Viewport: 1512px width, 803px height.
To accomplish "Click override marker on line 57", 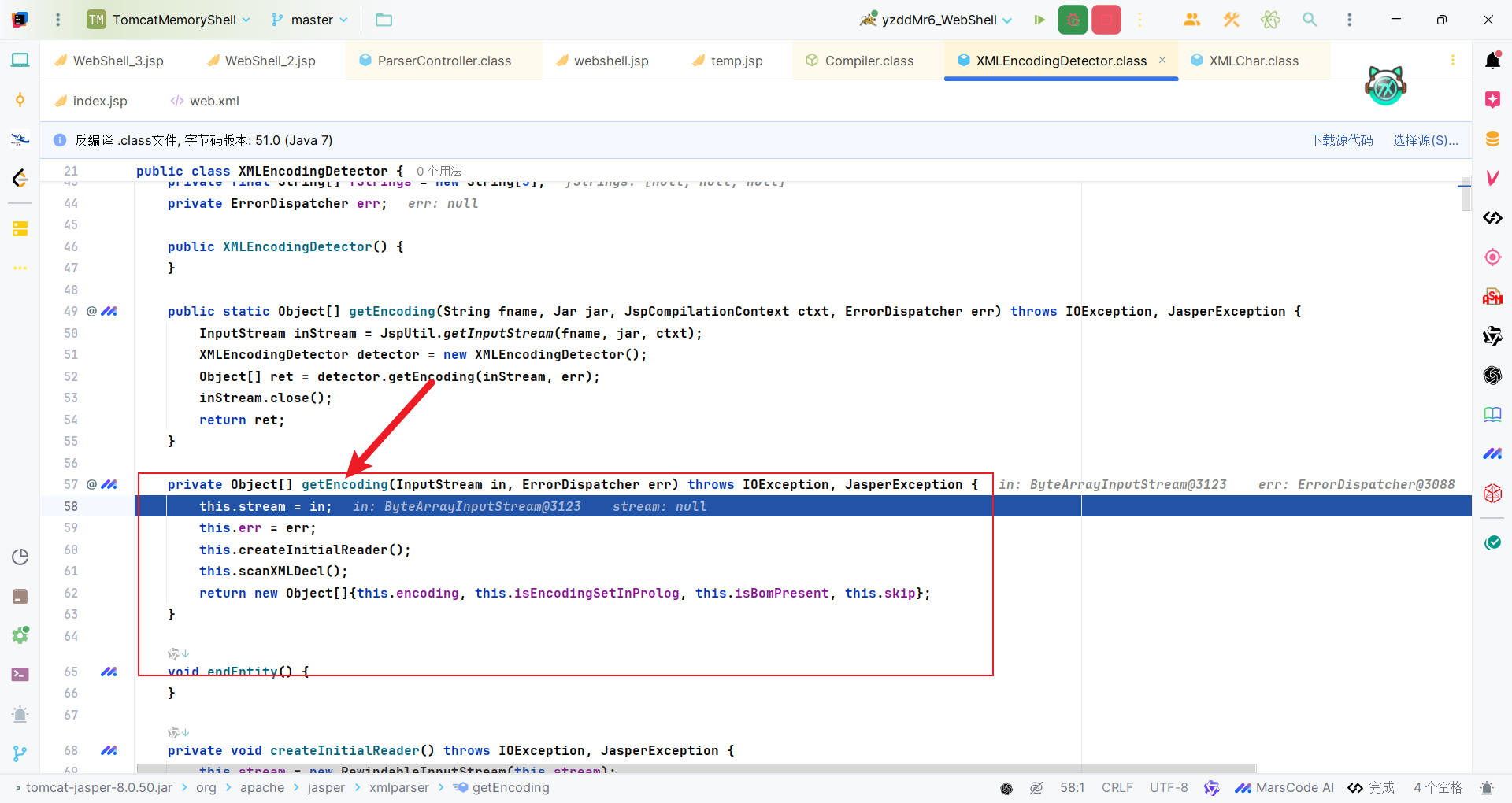I will coord(91,484).
